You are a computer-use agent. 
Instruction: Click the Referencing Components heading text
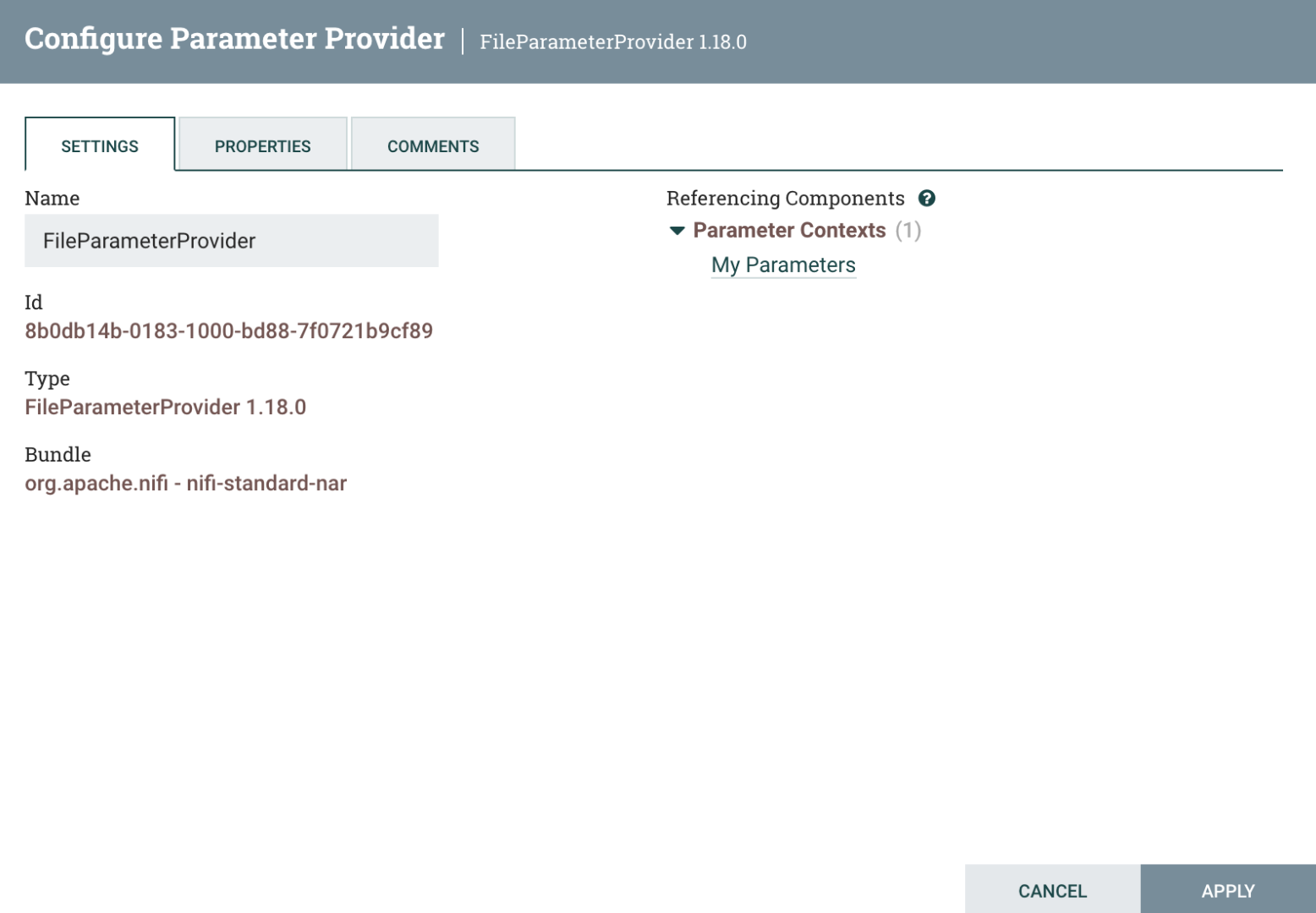point(785,199)
